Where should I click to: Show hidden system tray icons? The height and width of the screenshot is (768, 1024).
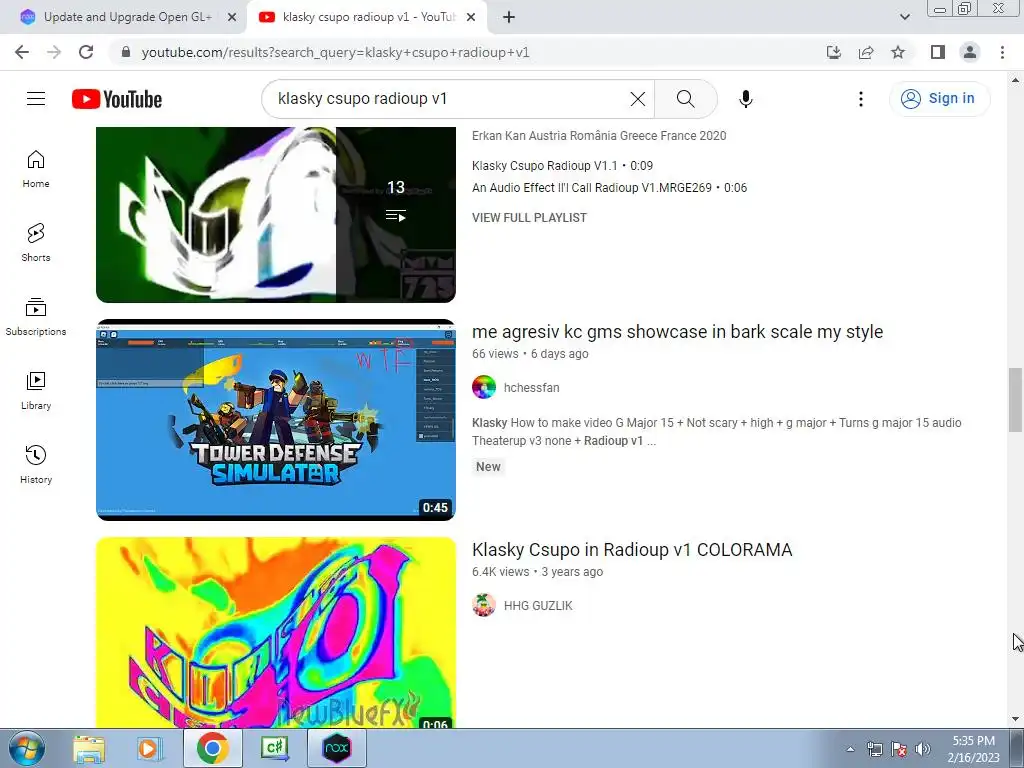[850, 750]
